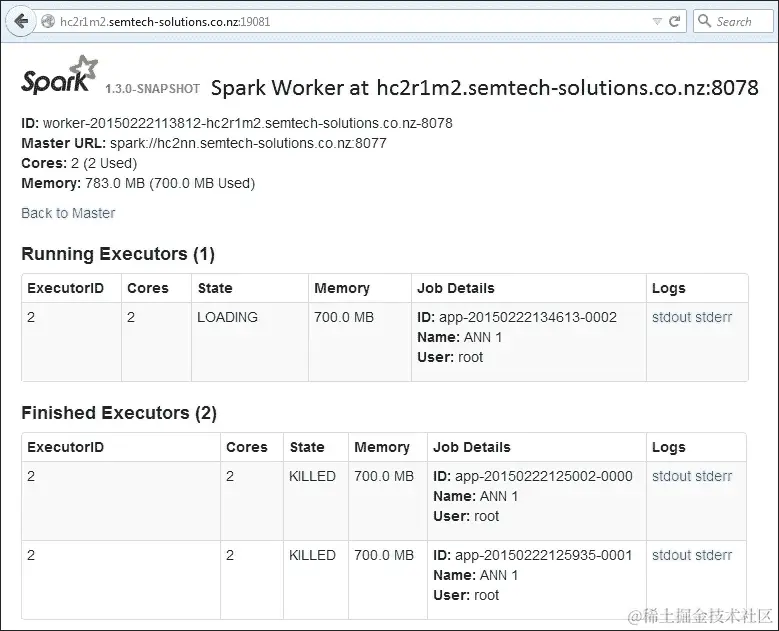Click KILLED state for app-20150222125002-0000
779x631 pixels.
point(312,476)
